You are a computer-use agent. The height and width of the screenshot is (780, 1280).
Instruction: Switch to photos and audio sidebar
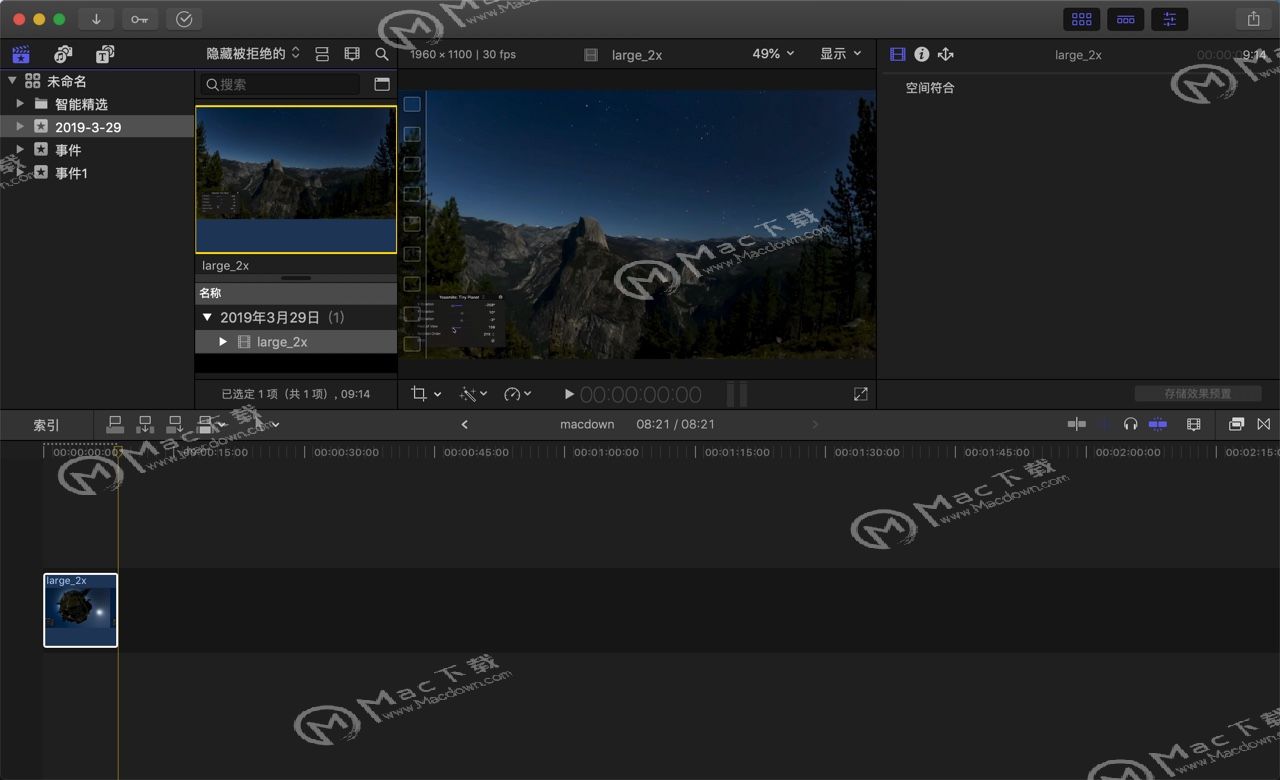click(63, 54)
